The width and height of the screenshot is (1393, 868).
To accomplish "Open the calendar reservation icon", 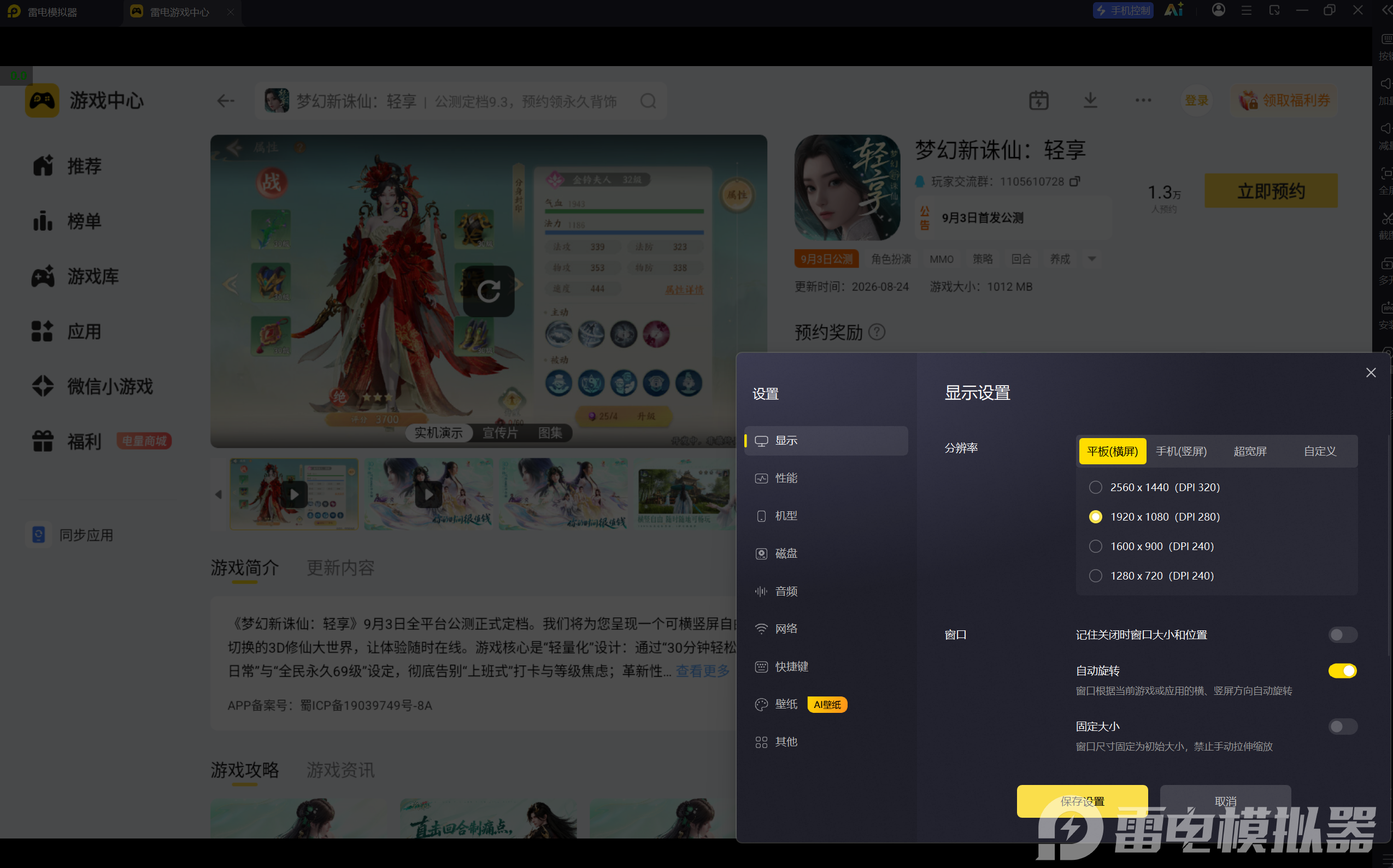I will point(1038,101).
